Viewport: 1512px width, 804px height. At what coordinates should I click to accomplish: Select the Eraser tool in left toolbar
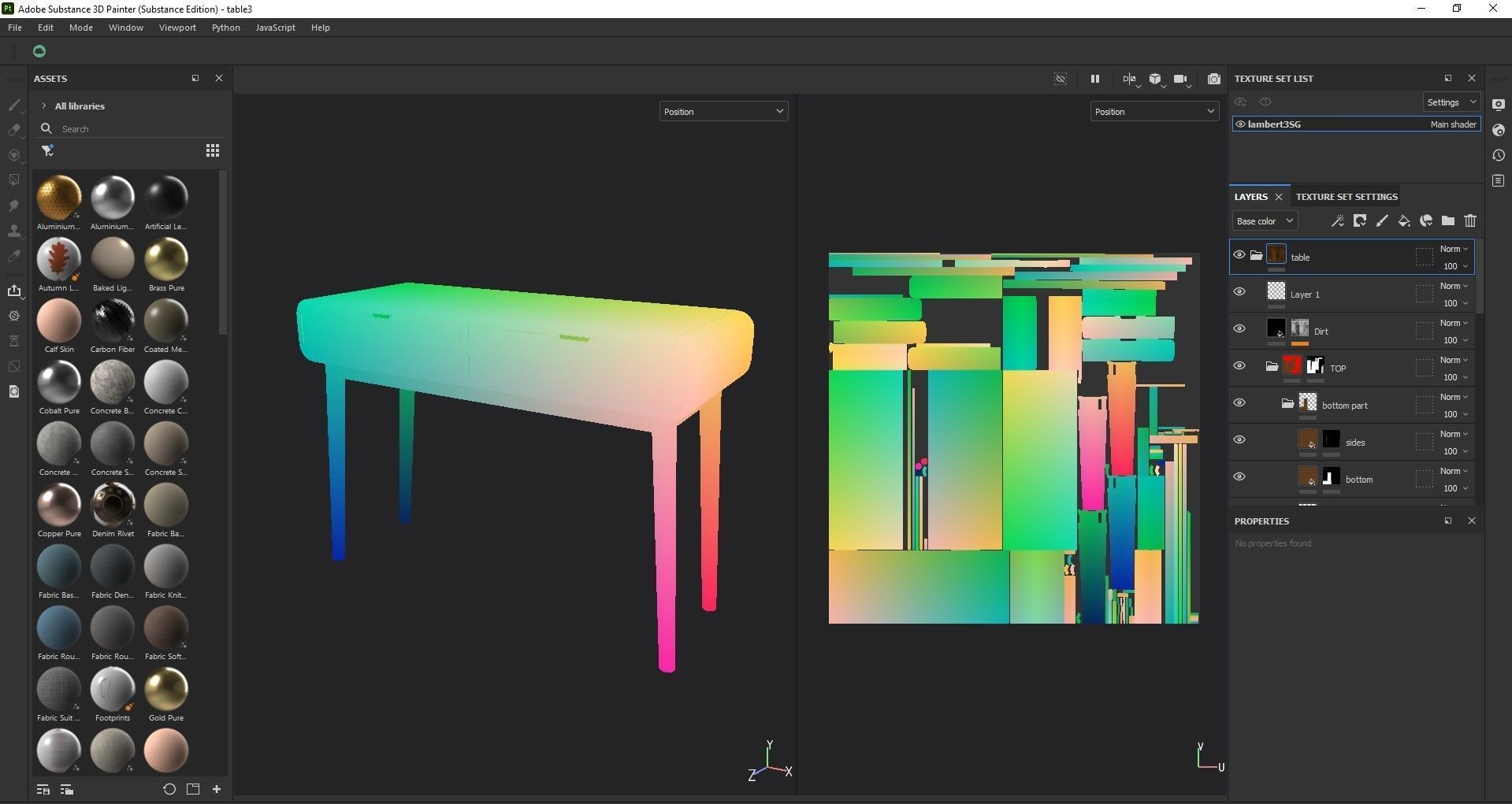point(13,130)
